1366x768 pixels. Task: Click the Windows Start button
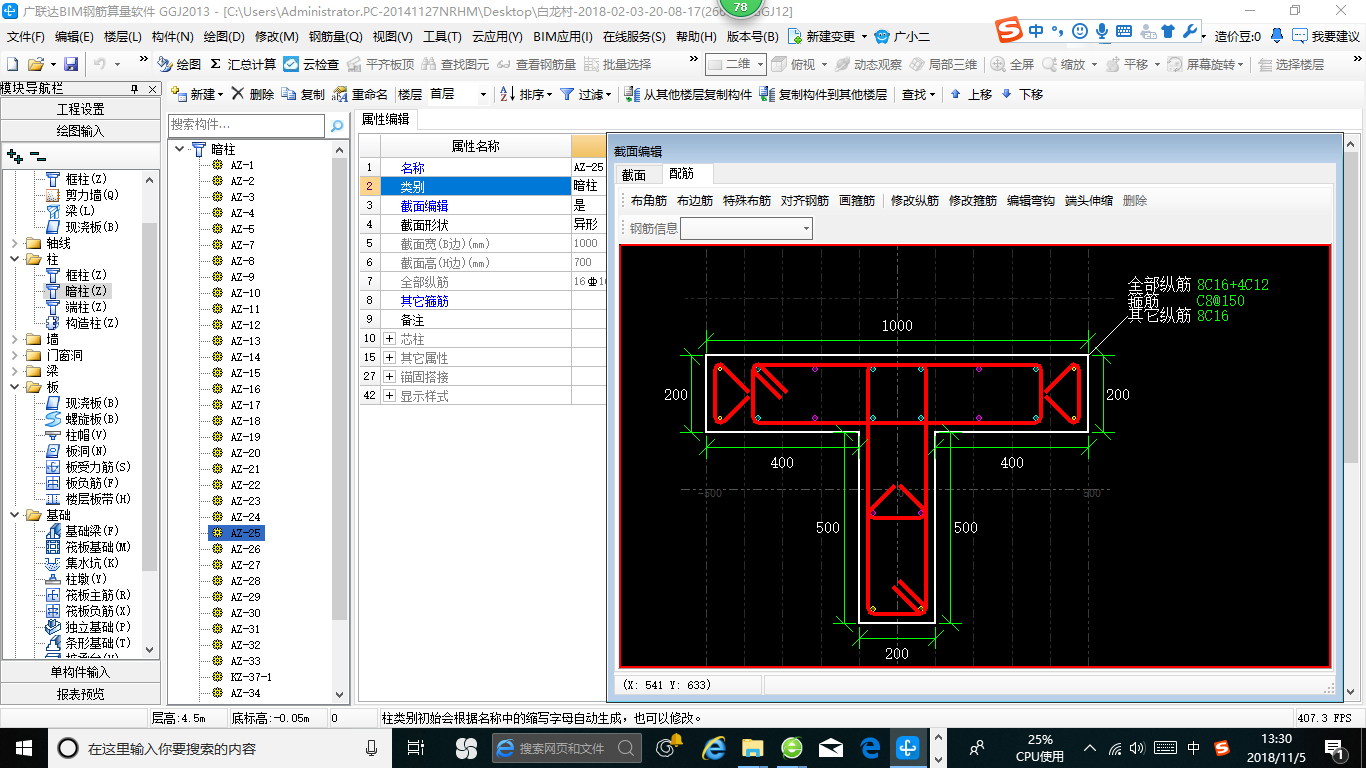click(23, 747)
